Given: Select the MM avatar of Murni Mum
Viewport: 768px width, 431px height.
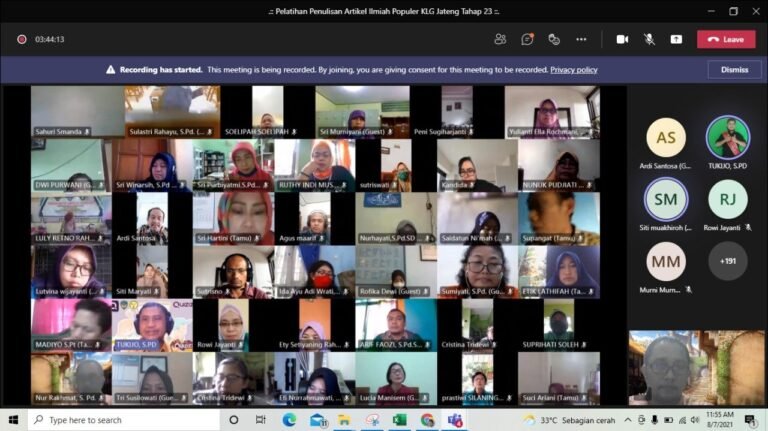Looking at the screenshot, I should (x=666, y=262).
